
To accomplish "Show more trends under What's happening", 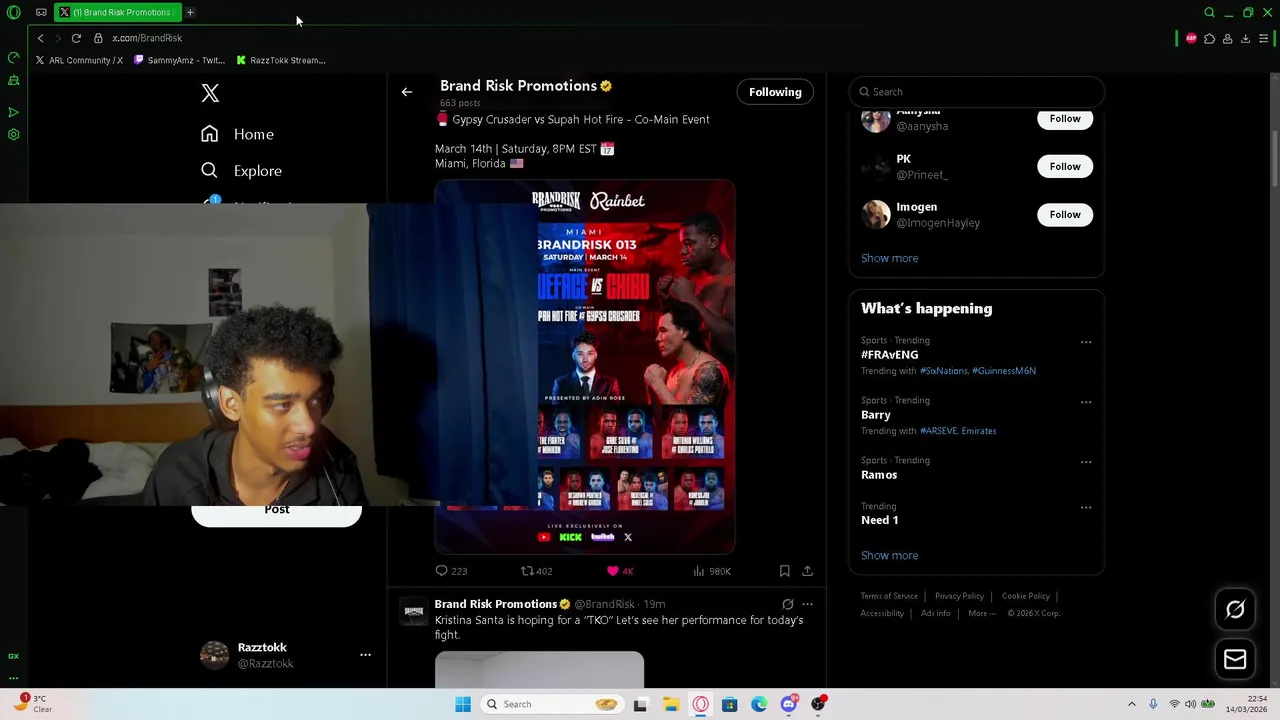I will point(889,555).
